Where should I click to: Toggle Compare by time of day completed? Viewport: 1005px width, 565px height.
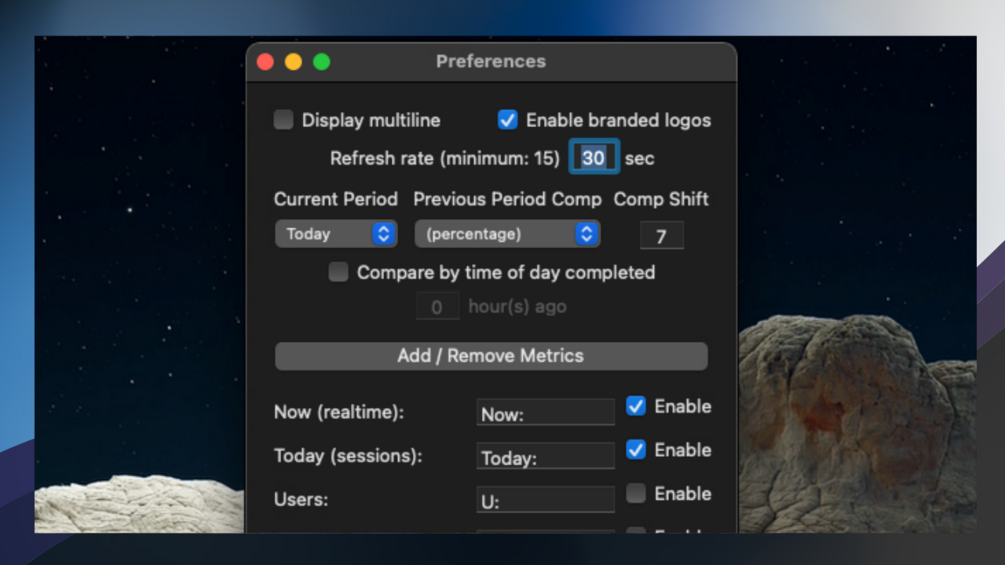[338, 272]
